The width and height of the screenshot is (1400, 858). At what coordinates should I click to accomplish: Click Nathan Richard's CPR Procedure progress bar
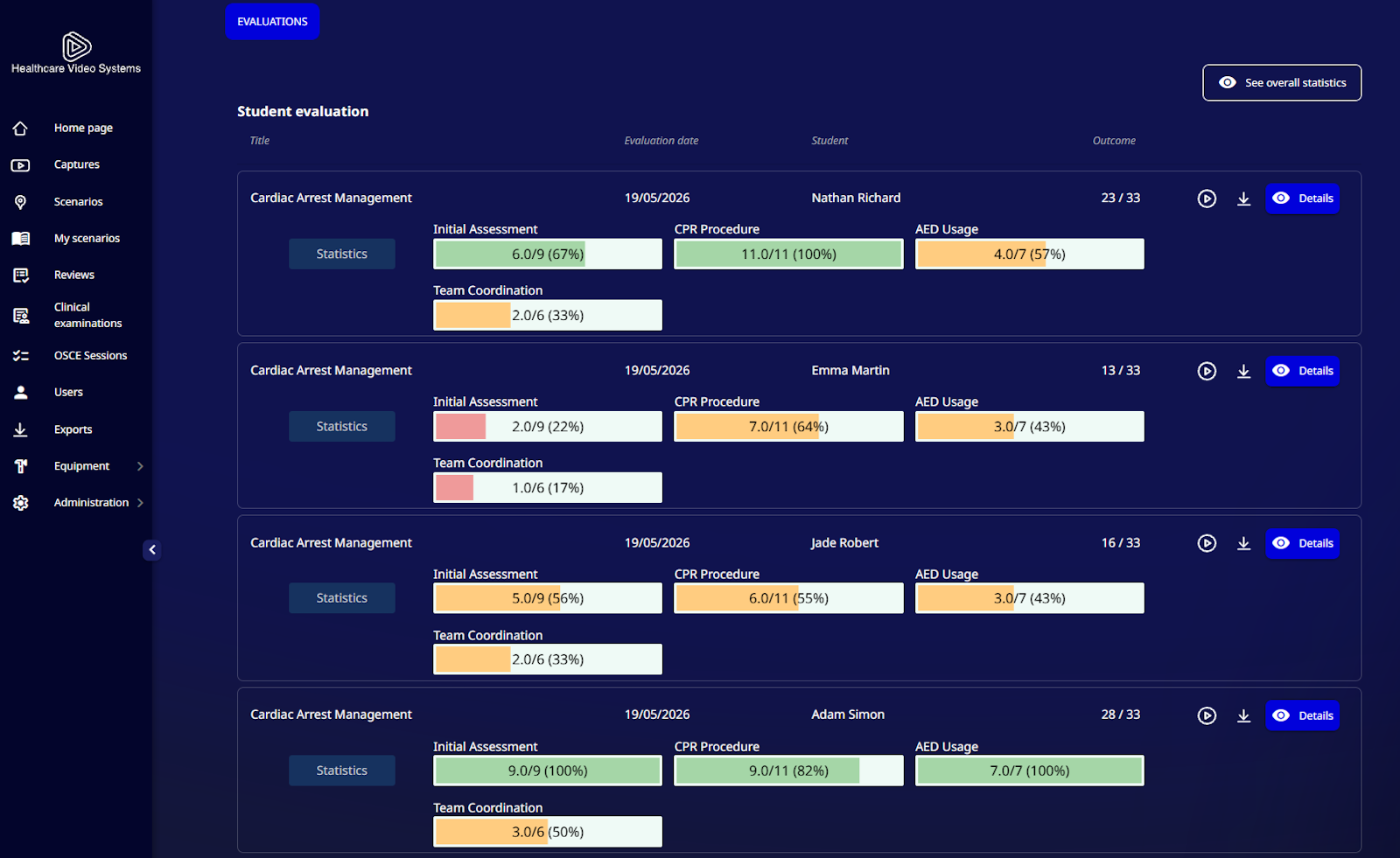coord(788,254)
